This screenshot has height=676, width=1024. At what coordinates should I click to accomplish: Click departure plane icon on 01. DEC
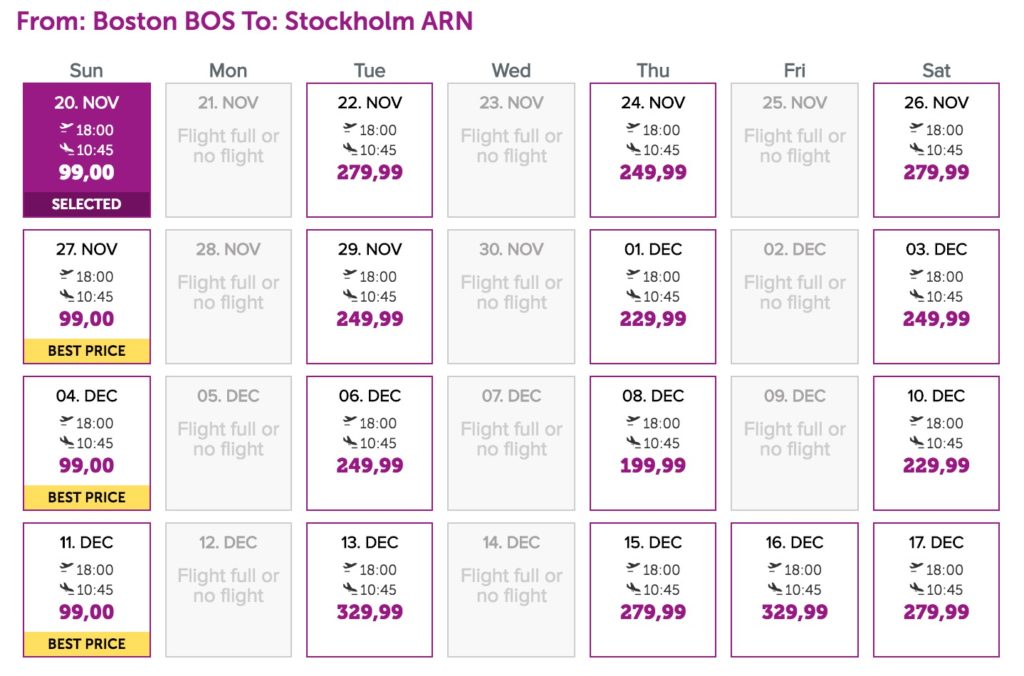(x=633, y=276)
